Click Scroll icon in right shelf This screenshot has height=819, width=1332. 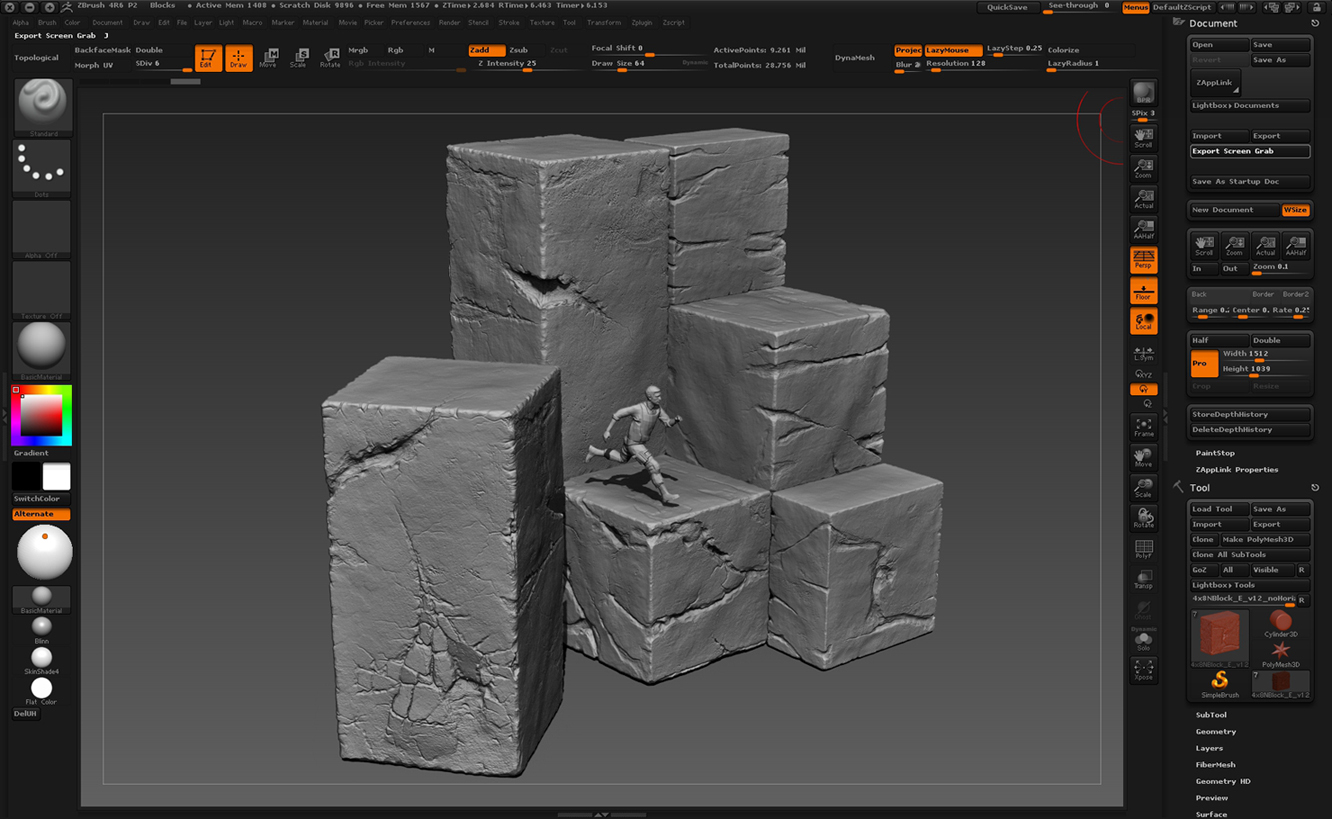[1143, 137]
